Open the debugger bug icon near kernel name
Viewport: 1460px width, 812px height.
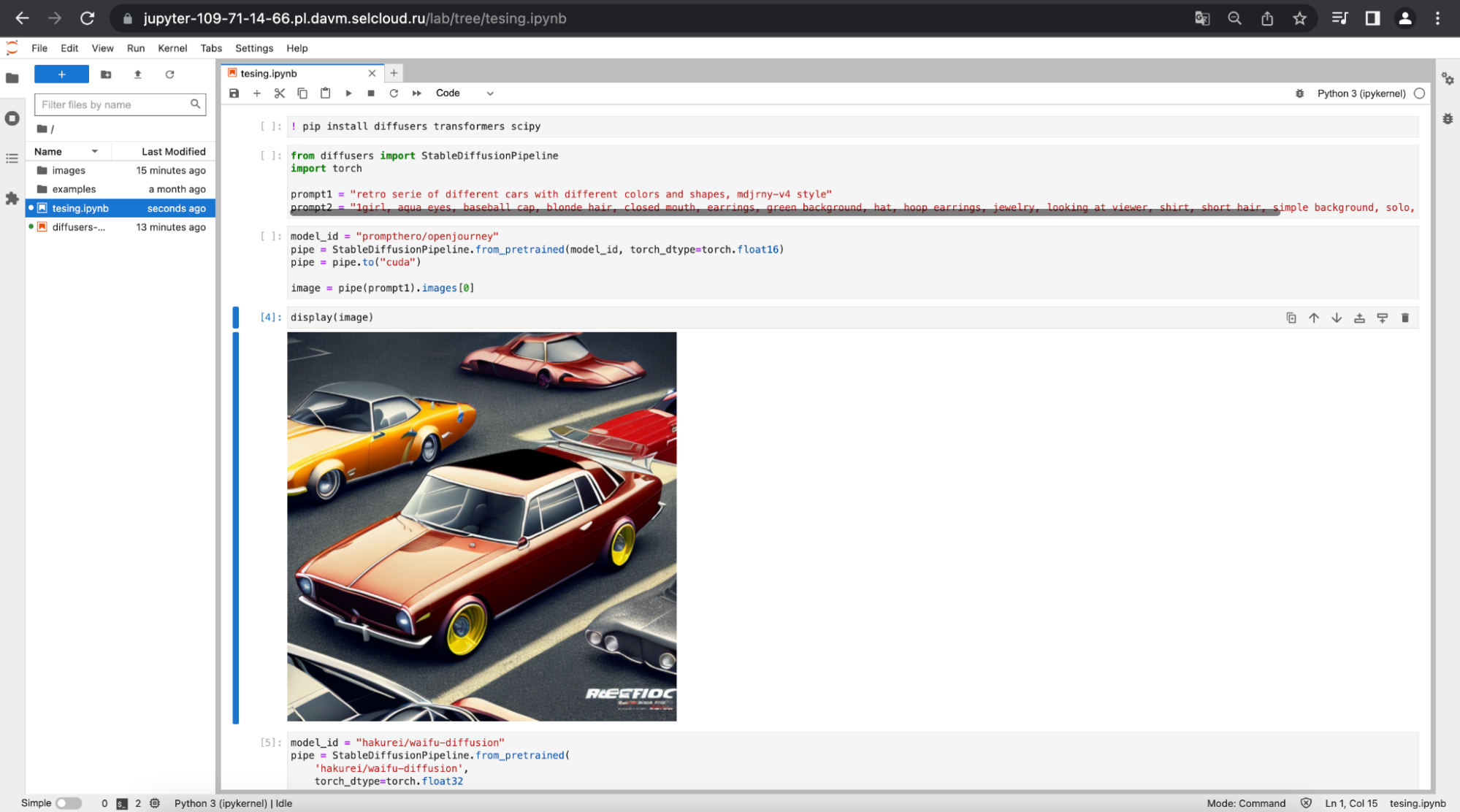click(x=1299, y=93)
